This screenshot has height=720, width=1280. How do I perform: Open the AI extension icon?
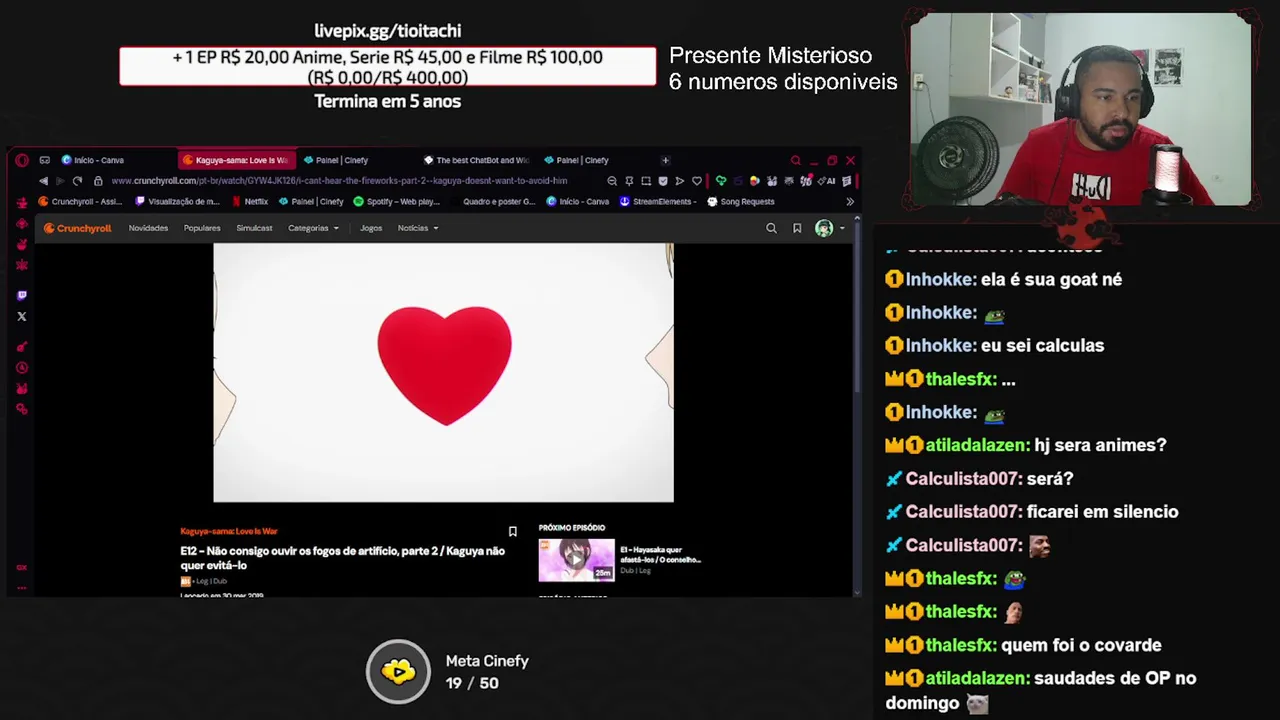pos(826,181)
